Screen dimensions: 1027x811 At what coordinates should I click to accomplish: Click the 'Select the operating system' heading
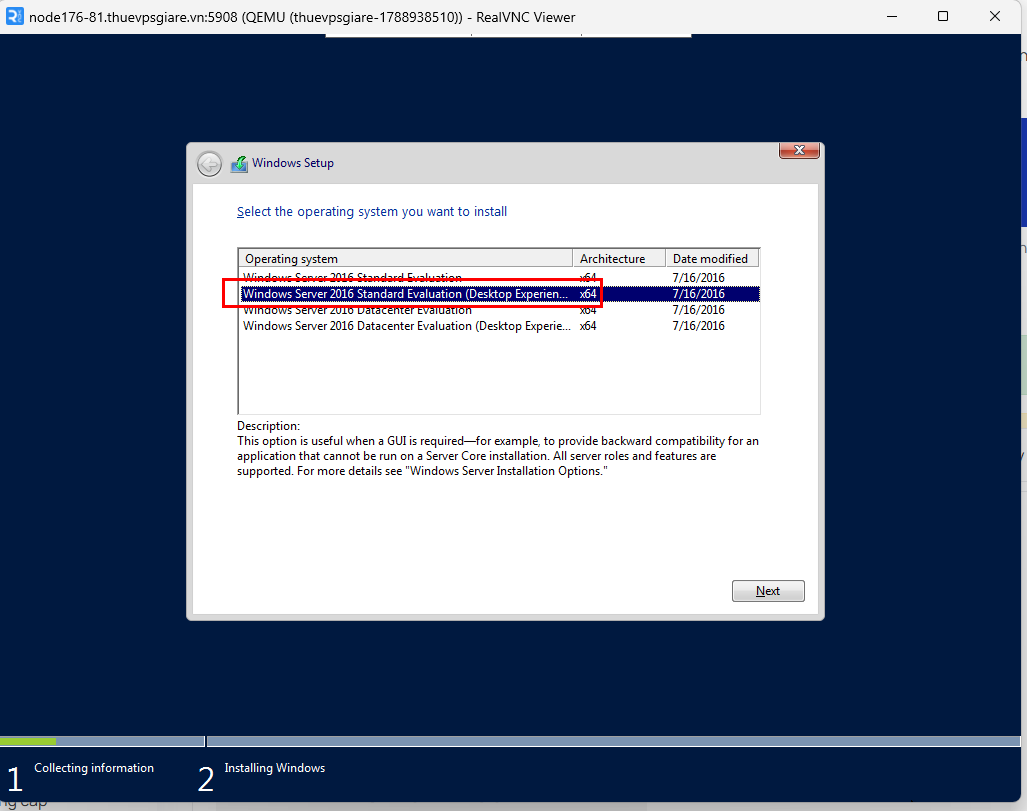pyautogui.click(x=371, y=212)
